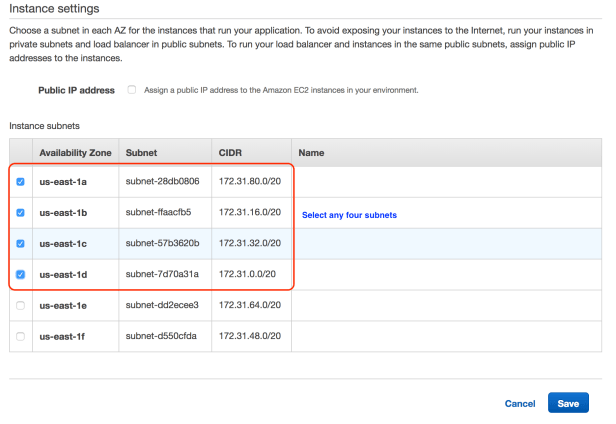This screenshot has width=616, height=424.
Task: Click the 172.31.48.0/20 CIDR cell
Action: pyautogui.click(x=249, y=336)
